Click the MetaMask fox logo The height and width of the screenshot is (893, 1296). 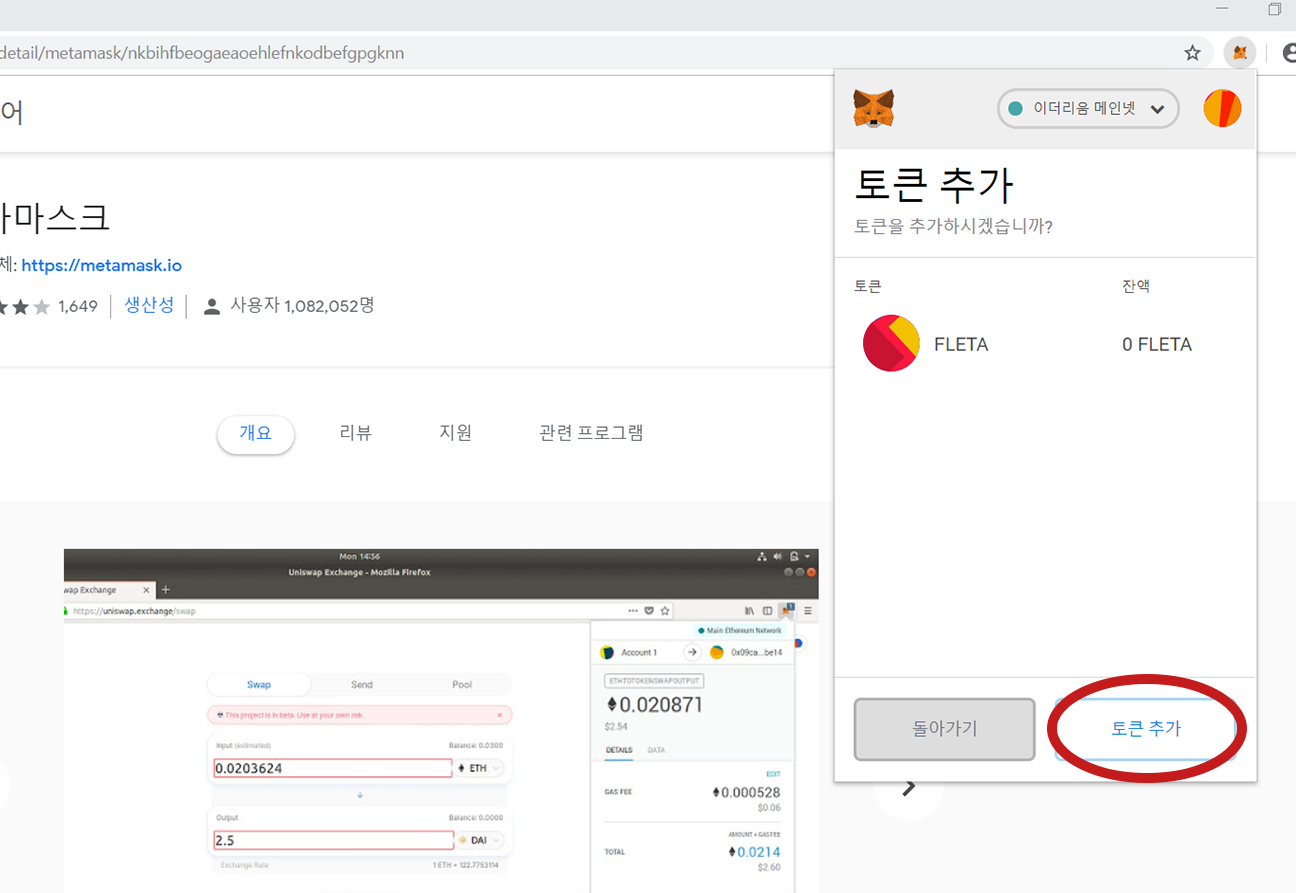[x=872, y=107]
